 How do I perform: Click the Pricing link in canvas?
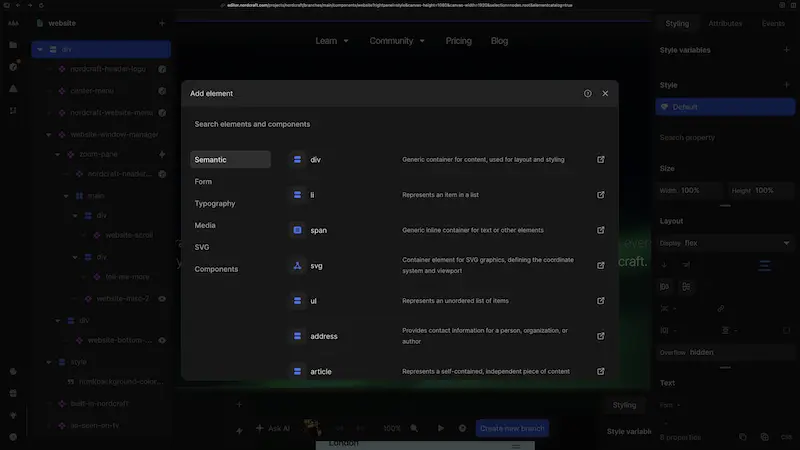point(458,41)
